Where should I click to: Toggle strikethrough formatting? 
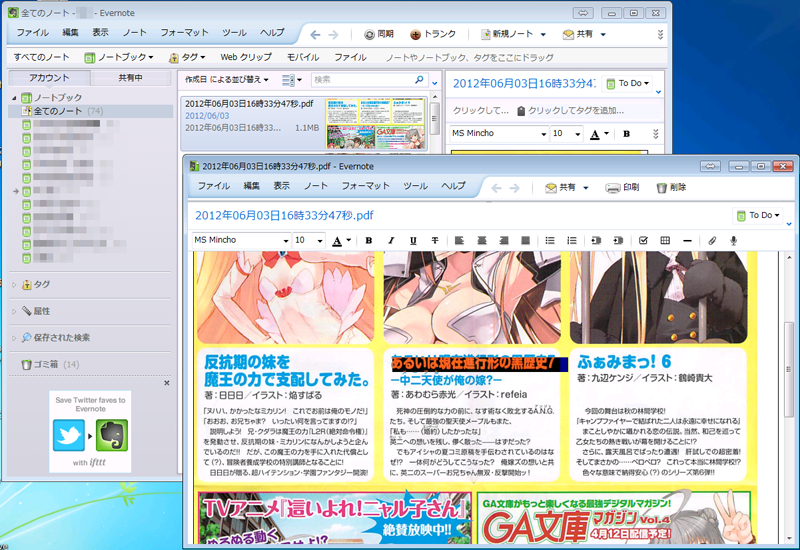point(434,241)
